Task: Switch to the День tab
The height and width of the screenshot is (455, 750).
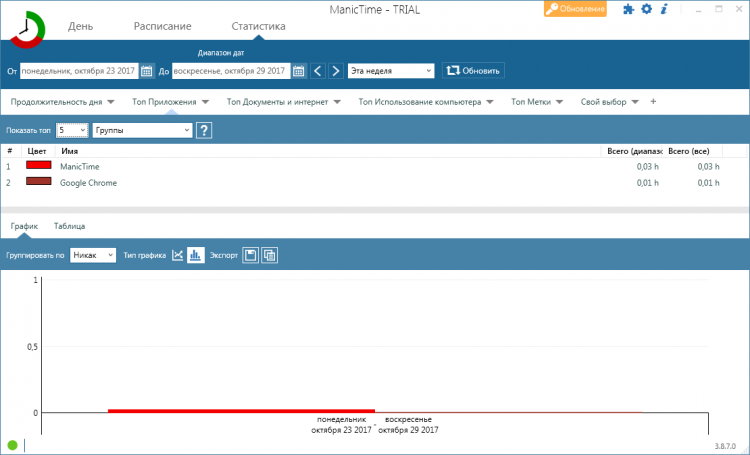Action: tap(80, 26)
